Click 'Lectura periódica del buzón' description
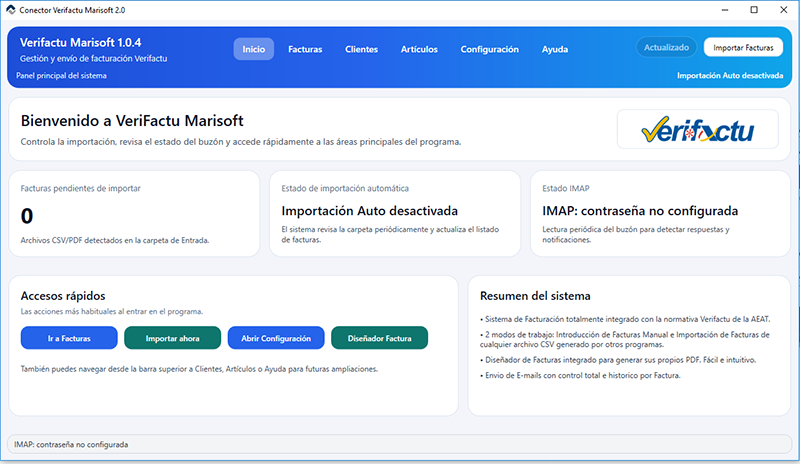This screenshot has height=464, width=800. click(636, 234)
